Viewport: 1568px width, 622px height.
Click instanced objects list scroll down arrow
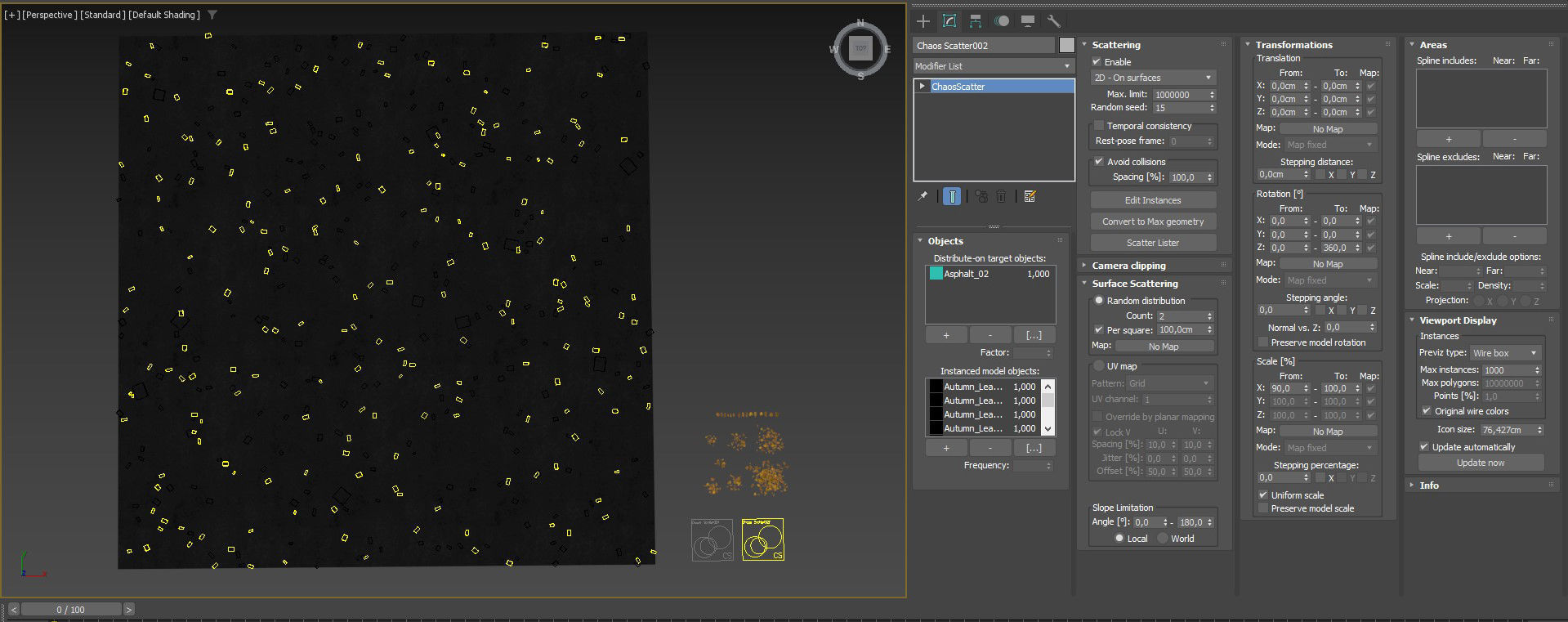[x=1048, y=429]
